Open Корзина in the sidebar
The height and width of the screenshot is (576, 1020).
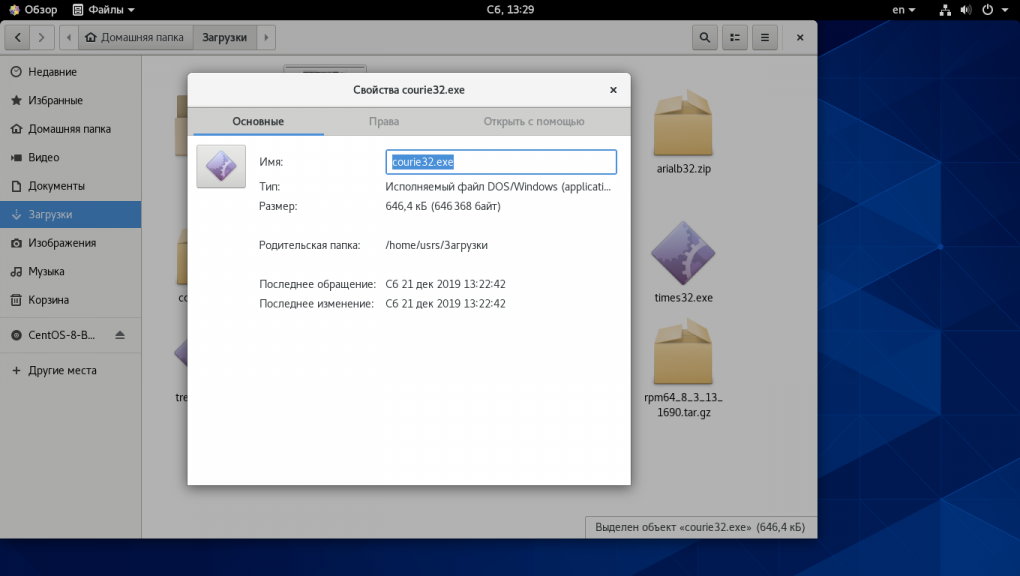(x=48, y=299)
